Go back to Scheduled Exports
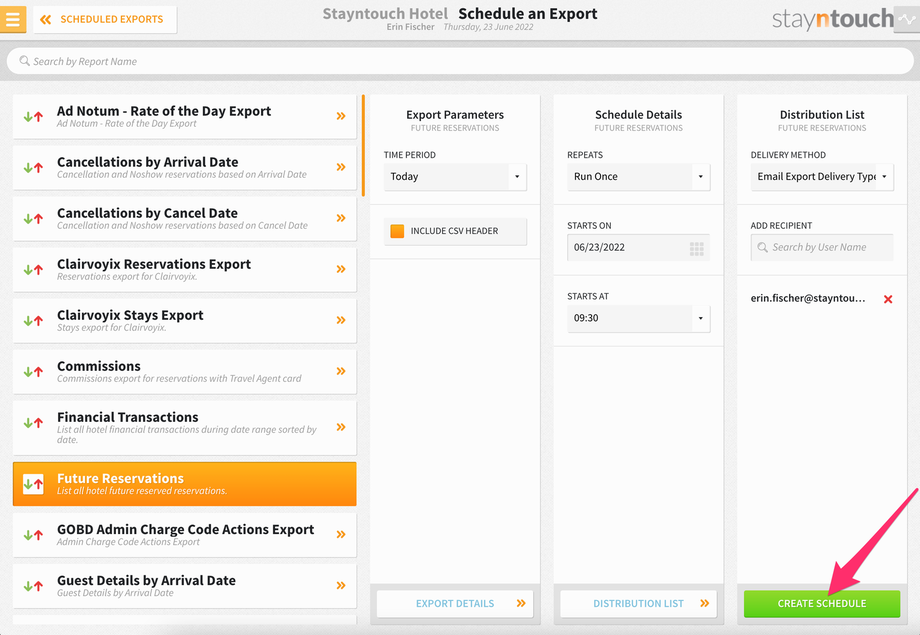920x635 pixels. pos(105,19)
